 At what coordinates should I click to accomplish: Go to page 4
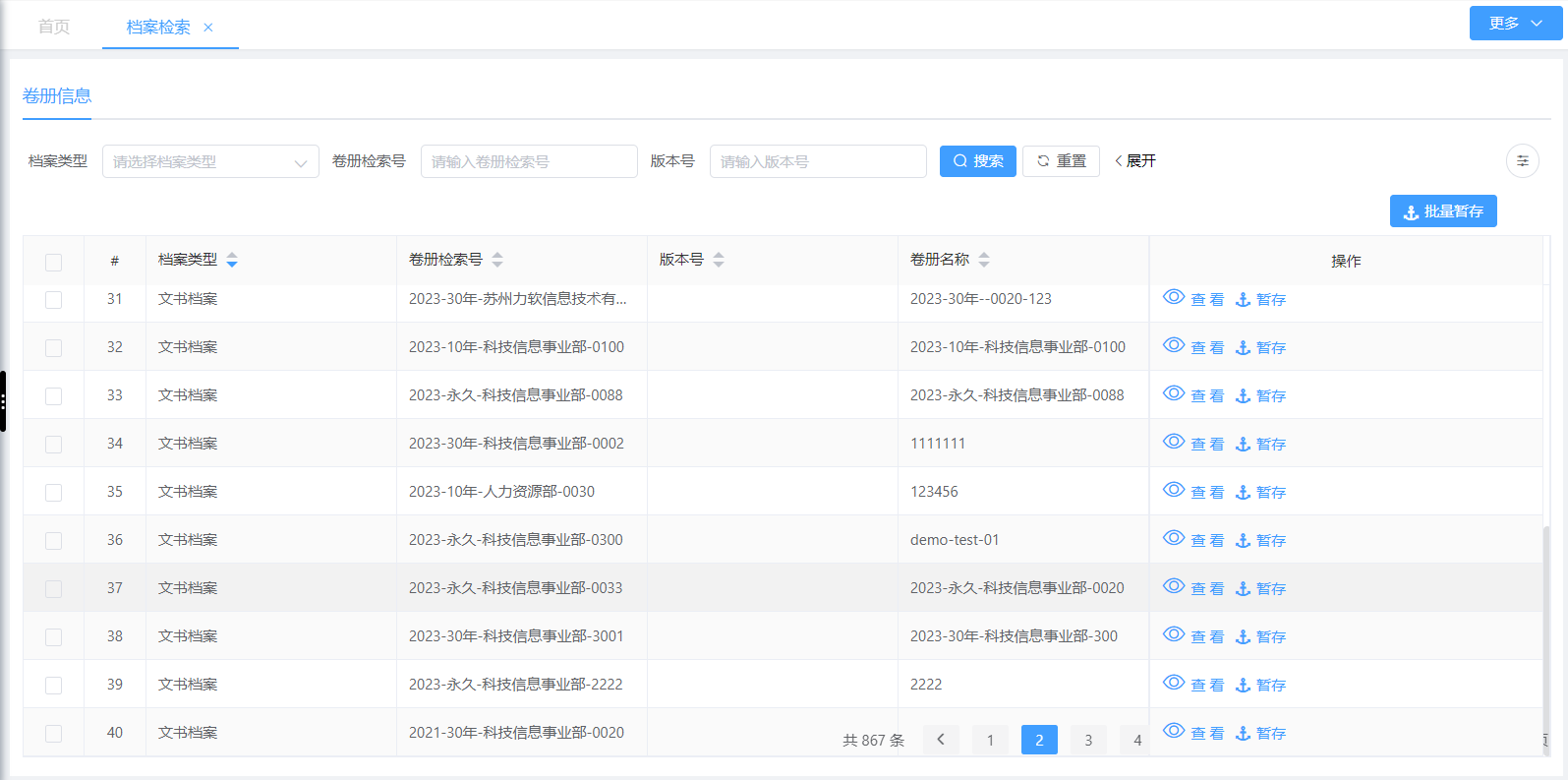coord(1135,740)
